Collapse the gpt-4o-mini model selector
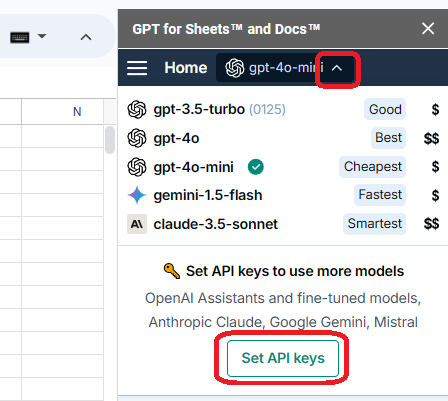The height and width of the screenshot is (401, 448). [337, 68]
